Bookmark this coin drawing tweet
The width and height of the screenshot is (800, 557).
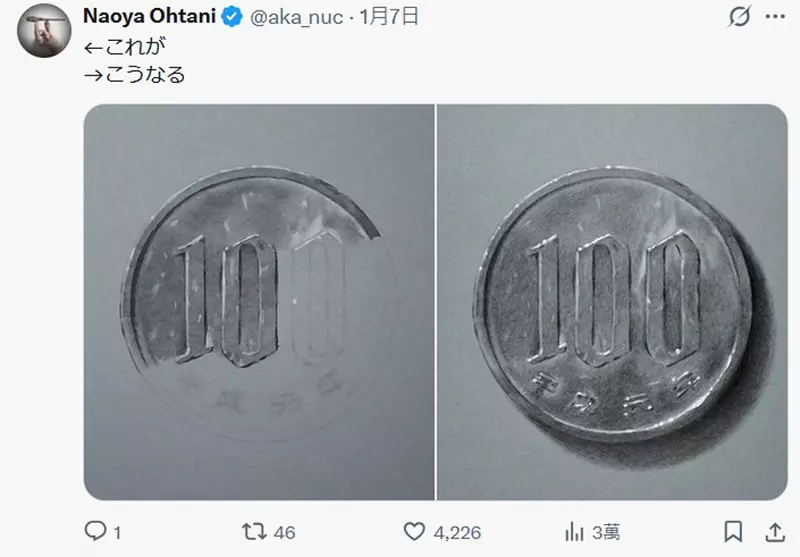coord(733,531)
